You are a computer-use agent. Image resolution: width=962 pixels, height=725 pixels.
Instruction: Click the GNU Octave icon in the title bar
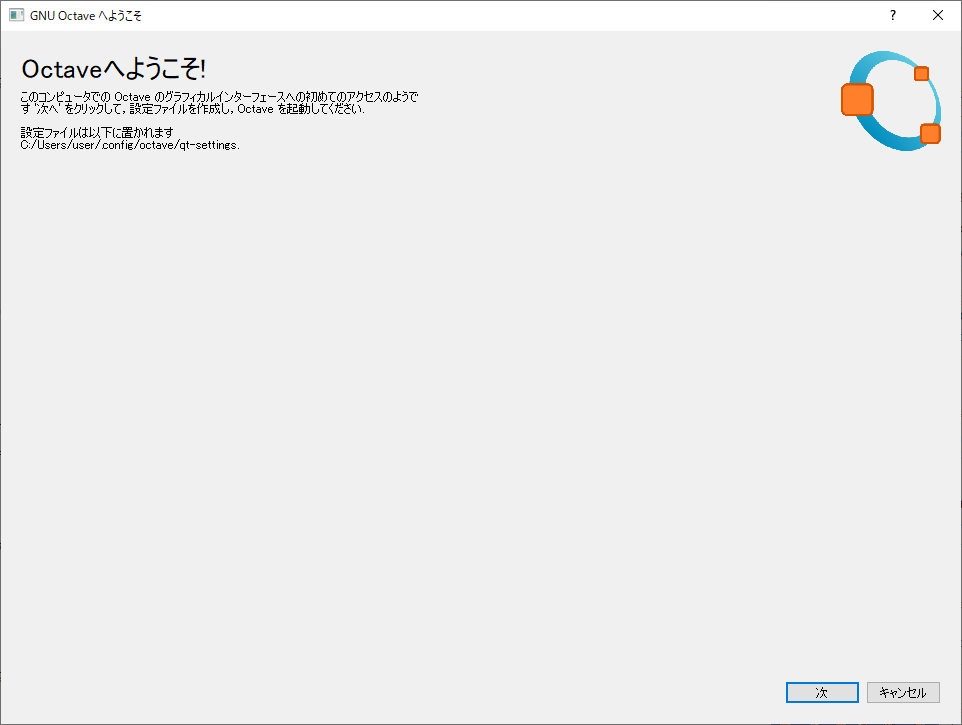click(15, 15)
